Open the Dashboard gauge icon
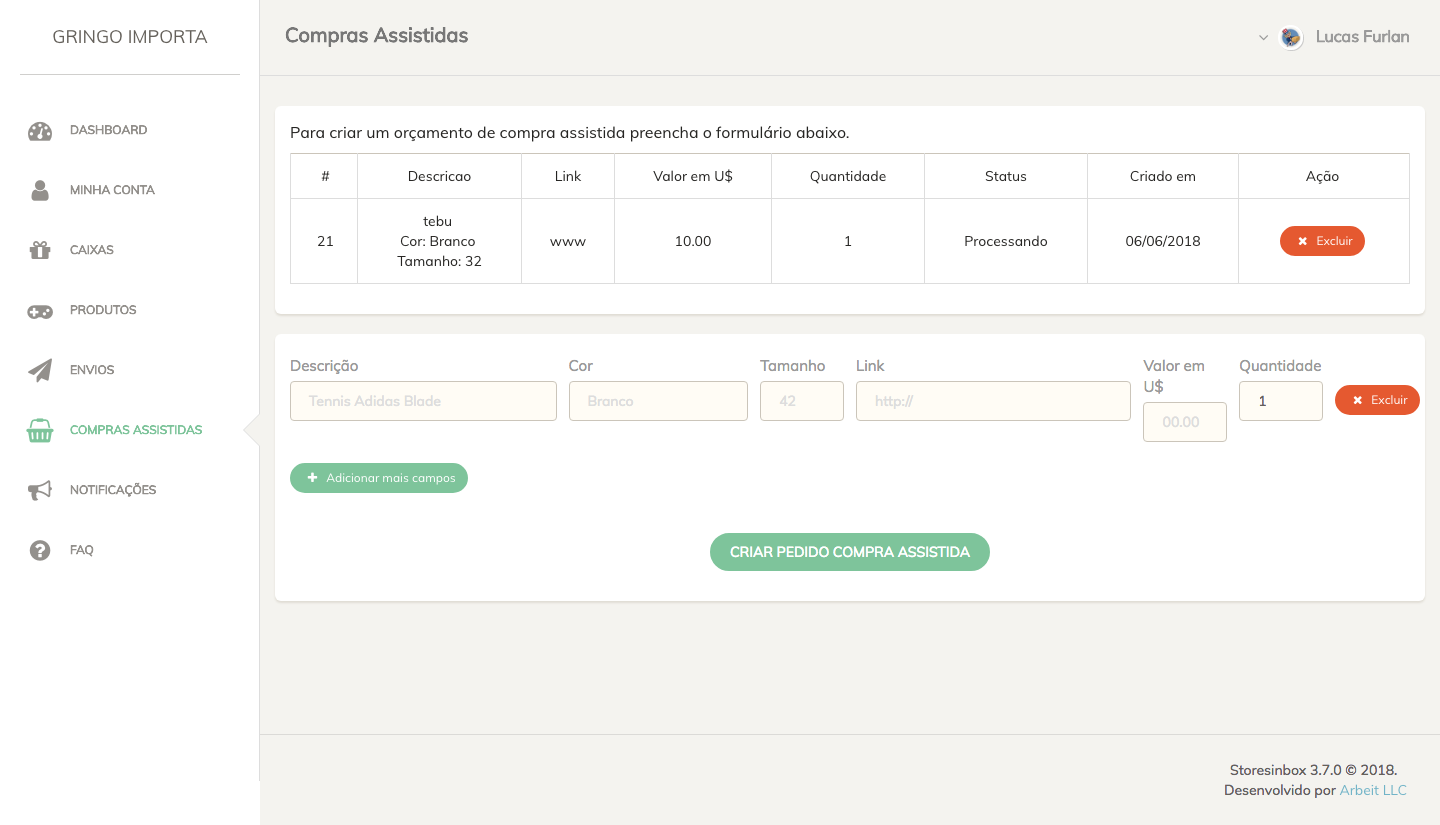Screen dimensions: 1440x825 pyautogui.click(x=40, y=131)
